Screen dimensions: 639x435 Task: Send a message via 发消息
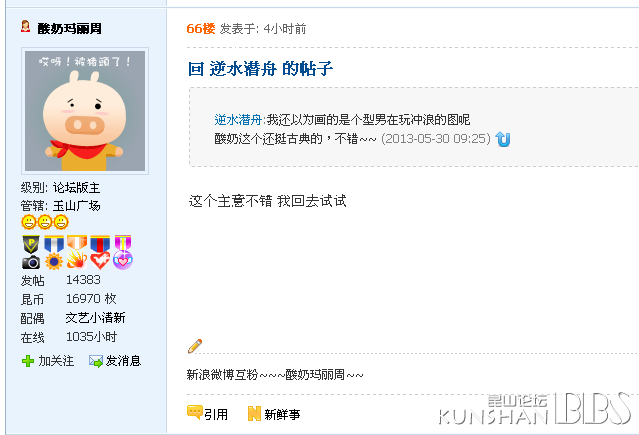115,361
